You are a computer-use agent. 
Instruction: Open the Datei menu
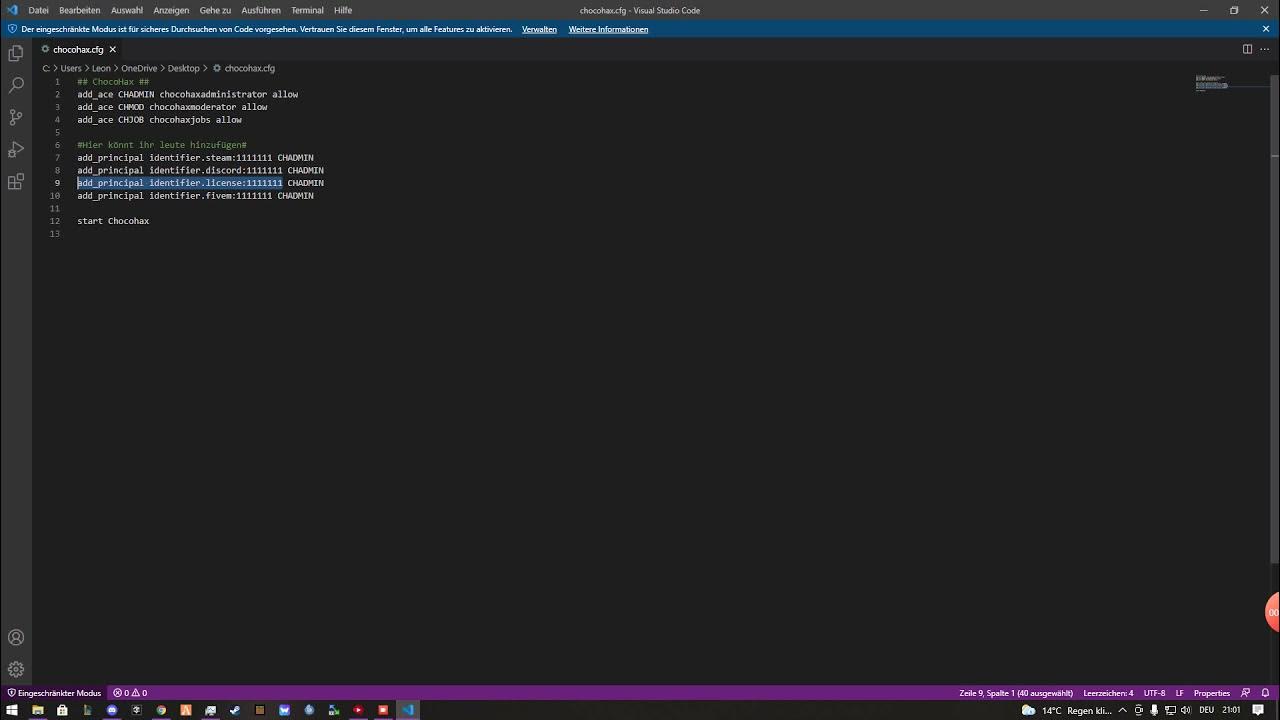[38, 10]
